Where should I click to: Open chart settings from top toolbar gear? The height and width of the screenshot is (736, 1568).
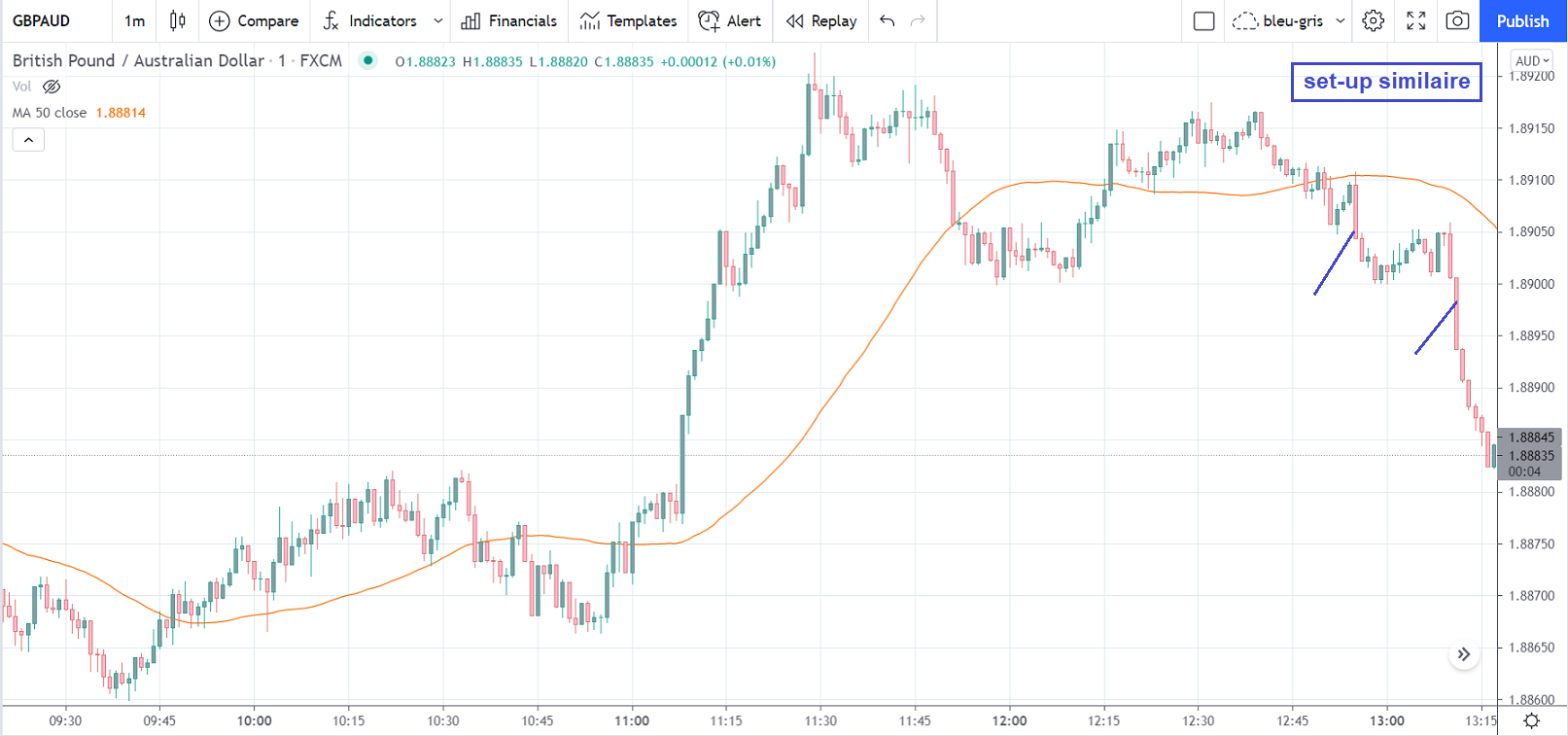click(1373, 20)
